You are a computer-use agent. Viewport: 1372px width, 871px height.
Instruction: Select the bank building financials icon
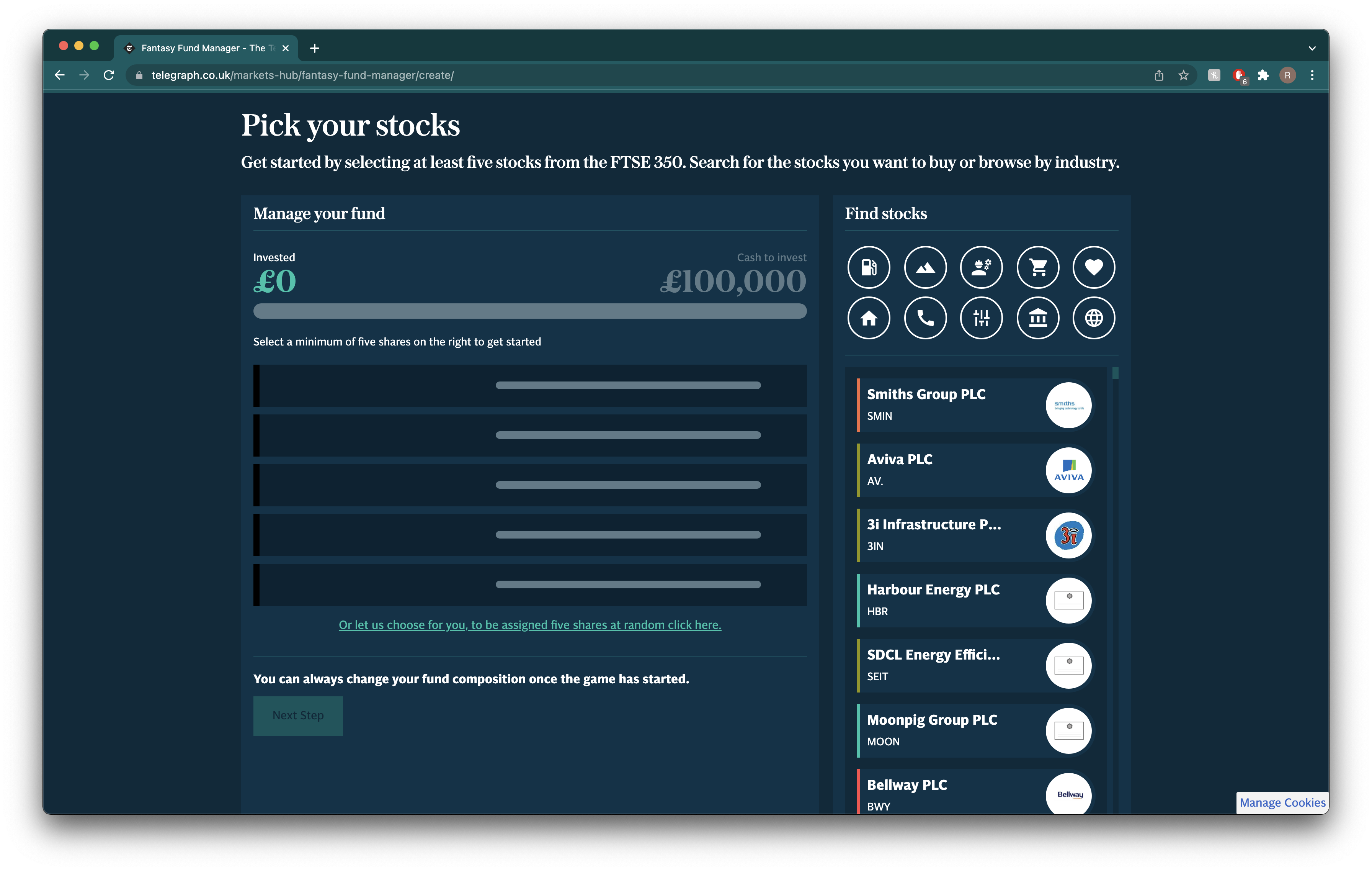coord(1037,318)
